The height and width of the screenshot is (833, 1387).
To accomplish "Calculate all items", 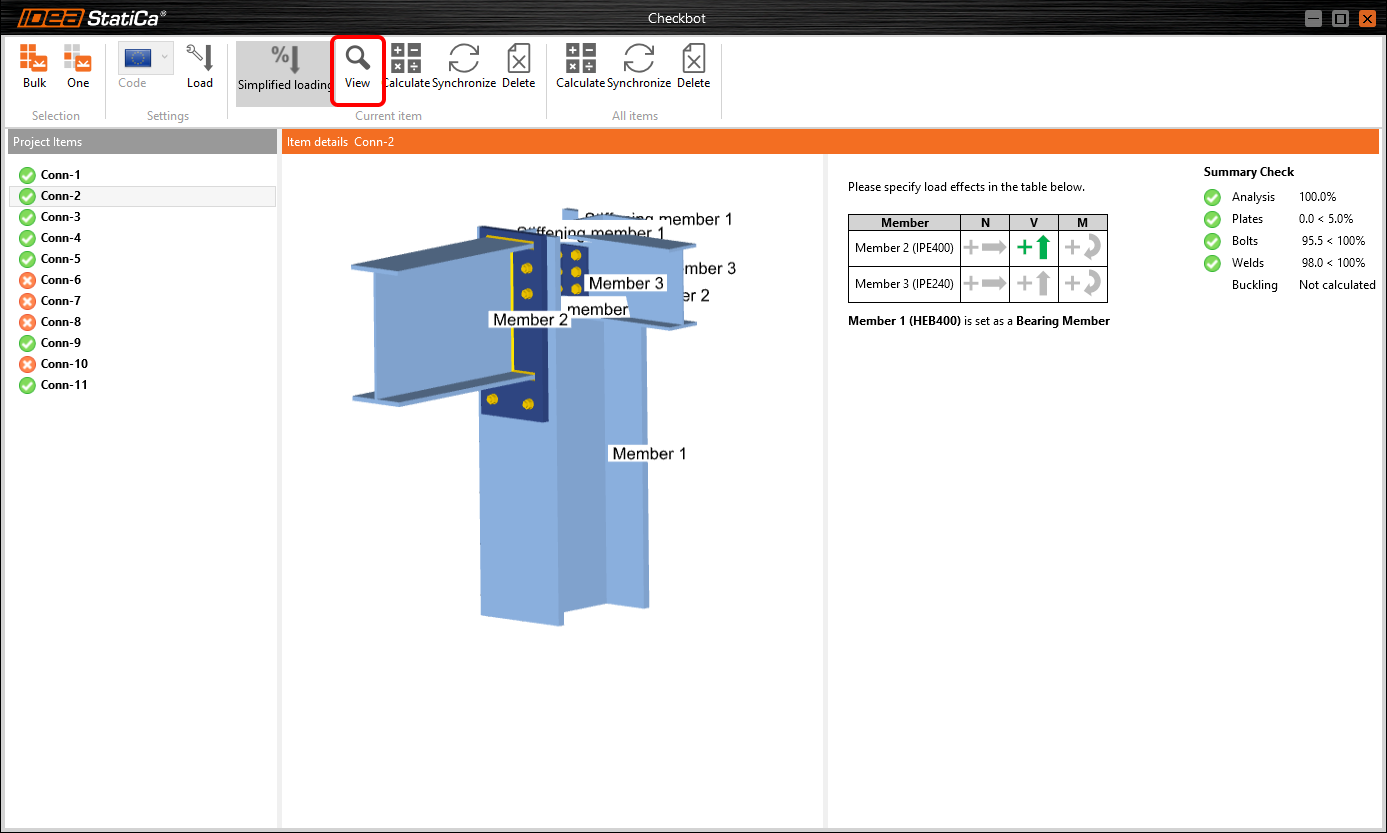I will (580, 66).
